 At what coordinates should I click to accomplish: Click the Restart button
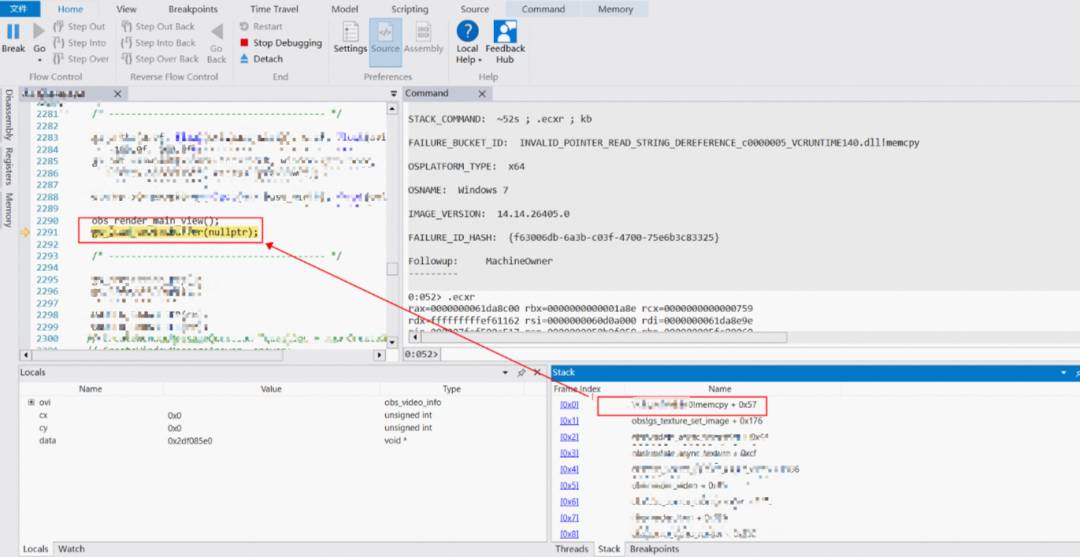261,26
